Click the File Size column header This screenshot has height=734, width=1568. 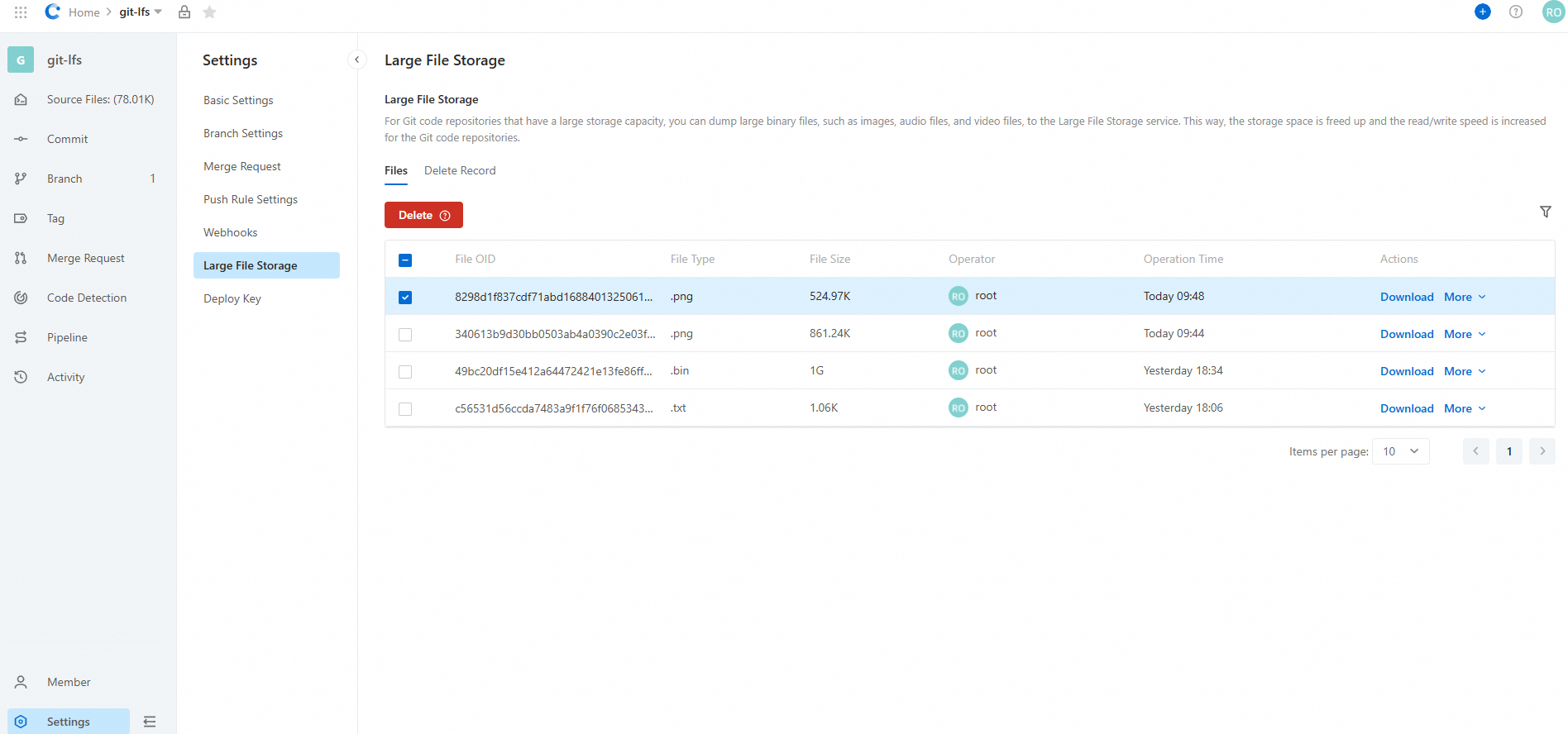click(x=829, y=259)
